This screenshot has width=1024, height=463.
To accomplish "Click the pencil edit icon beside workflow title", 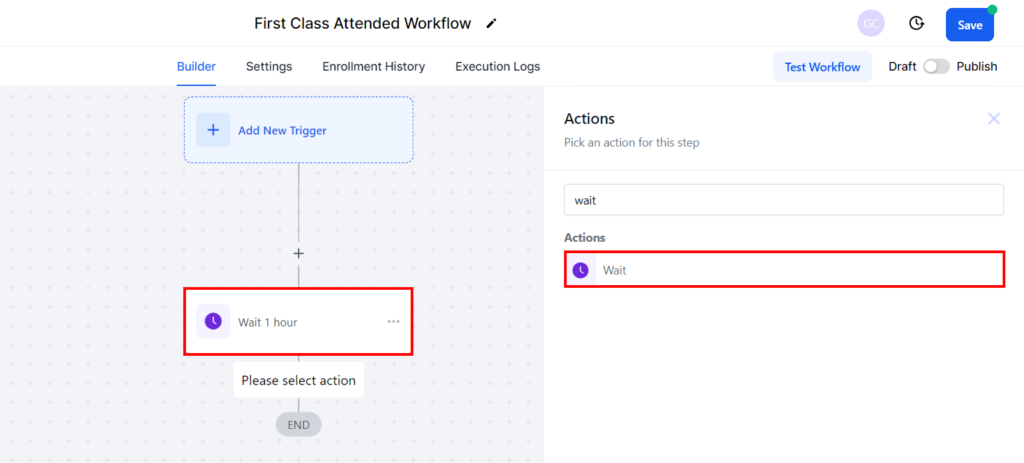I will (x=491, y=23).
